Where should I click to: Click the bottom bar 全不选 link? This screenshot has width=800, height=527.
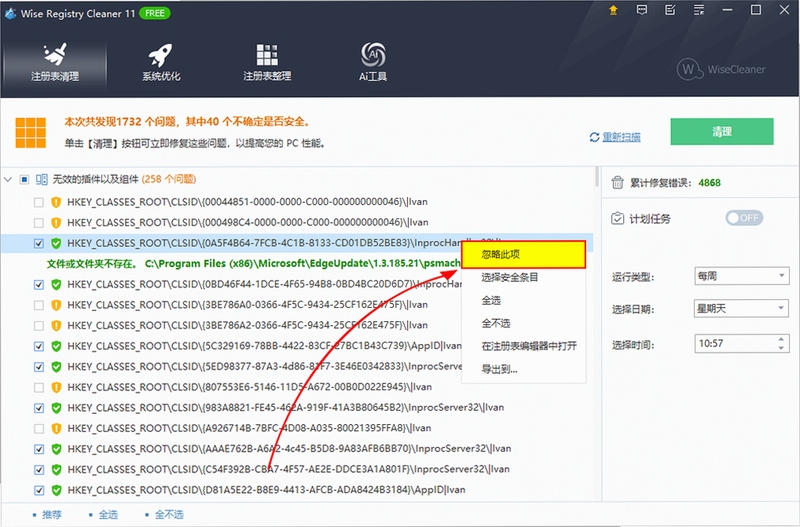pyautogui.click(x=169, y=514)
